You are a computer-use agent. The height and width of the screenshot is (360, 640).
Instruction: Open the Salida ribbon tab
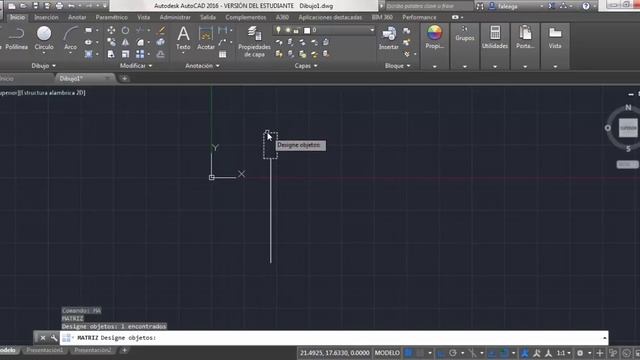click(x=208, y=17)
